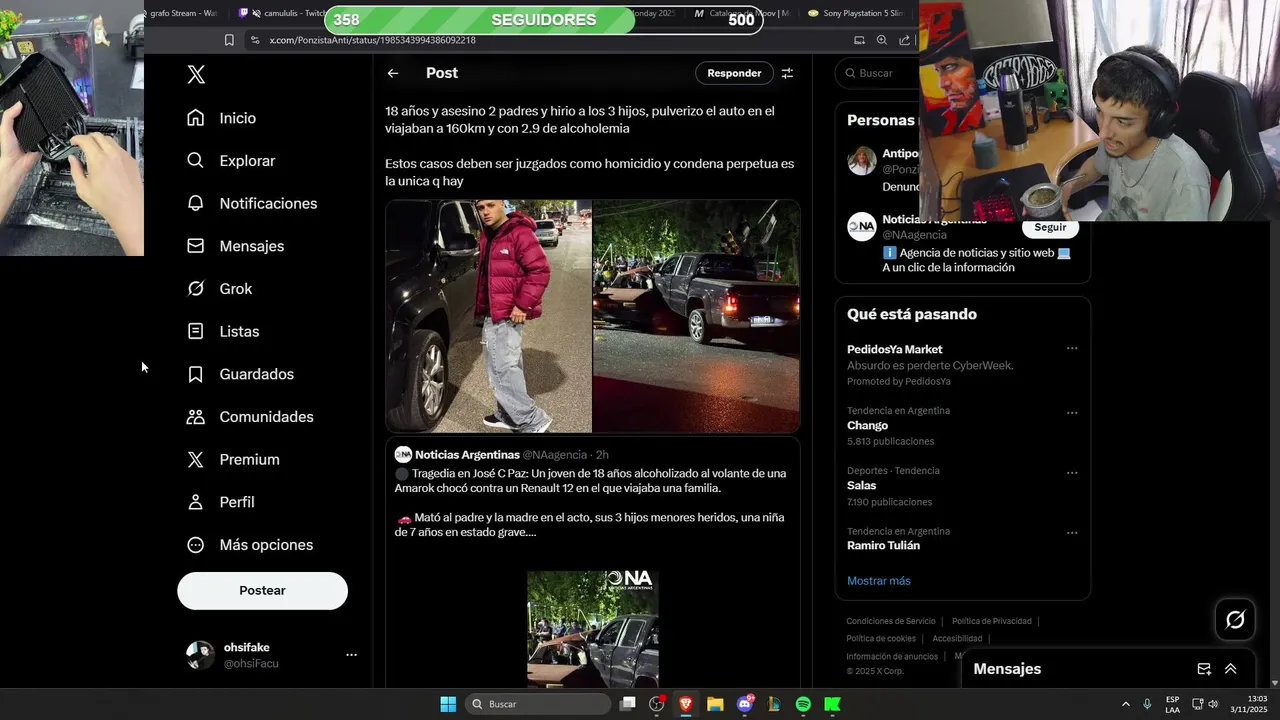Open the Antiponzista profile avatar
This screenshot has width=1280, height=720.
[861, 161]
